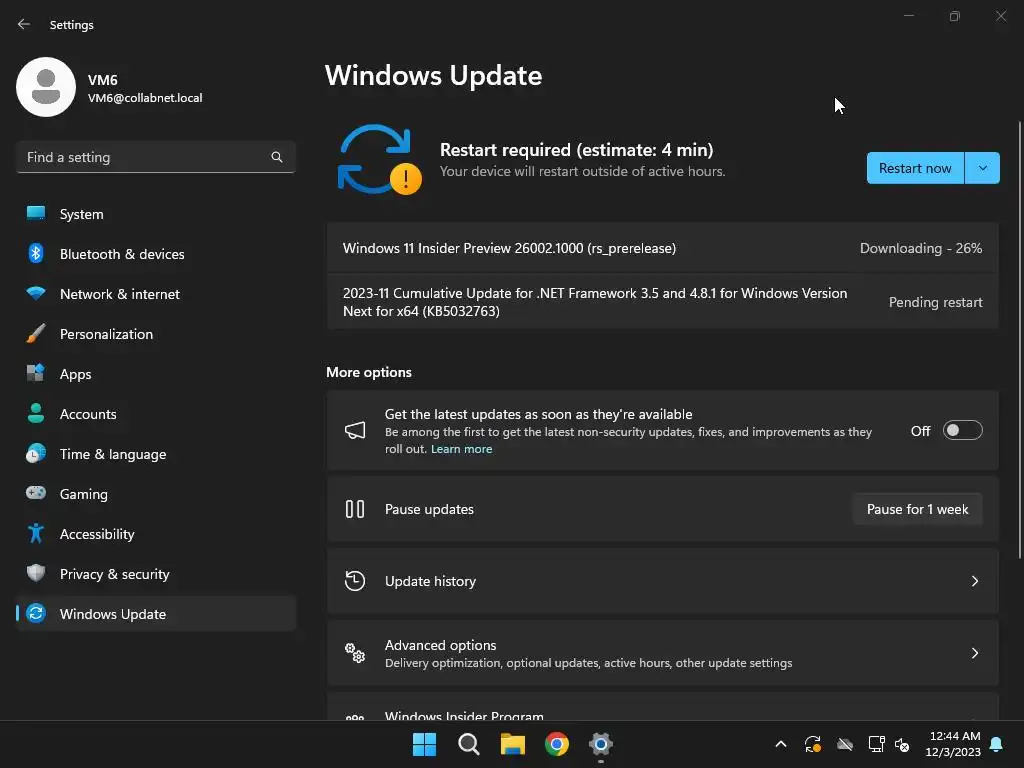Click the network display tray icon

(x=876, y=744)
